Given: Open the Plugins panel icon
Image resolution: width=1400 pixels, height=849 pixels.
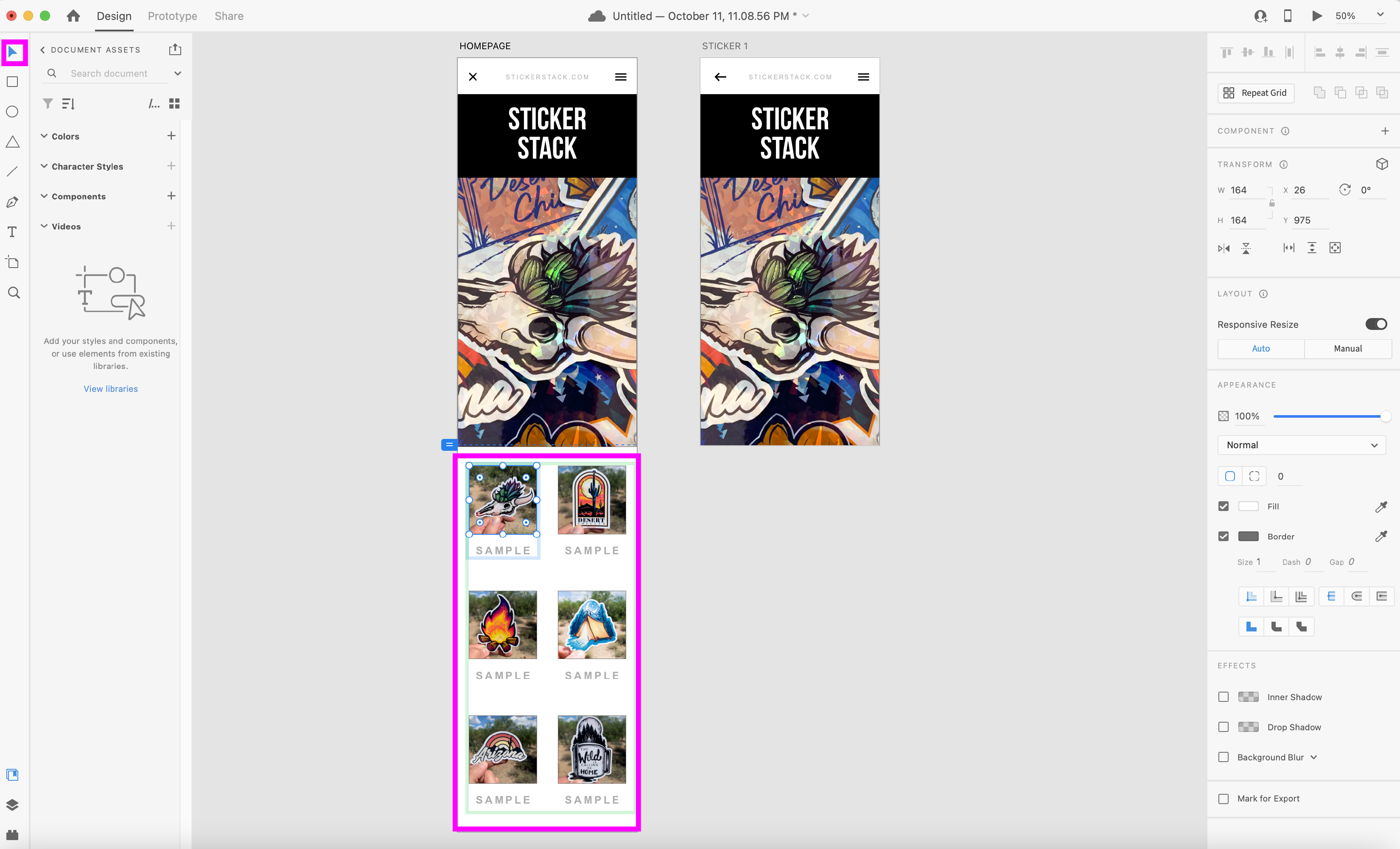Looking at the screenshot, I should click(12, 835).
